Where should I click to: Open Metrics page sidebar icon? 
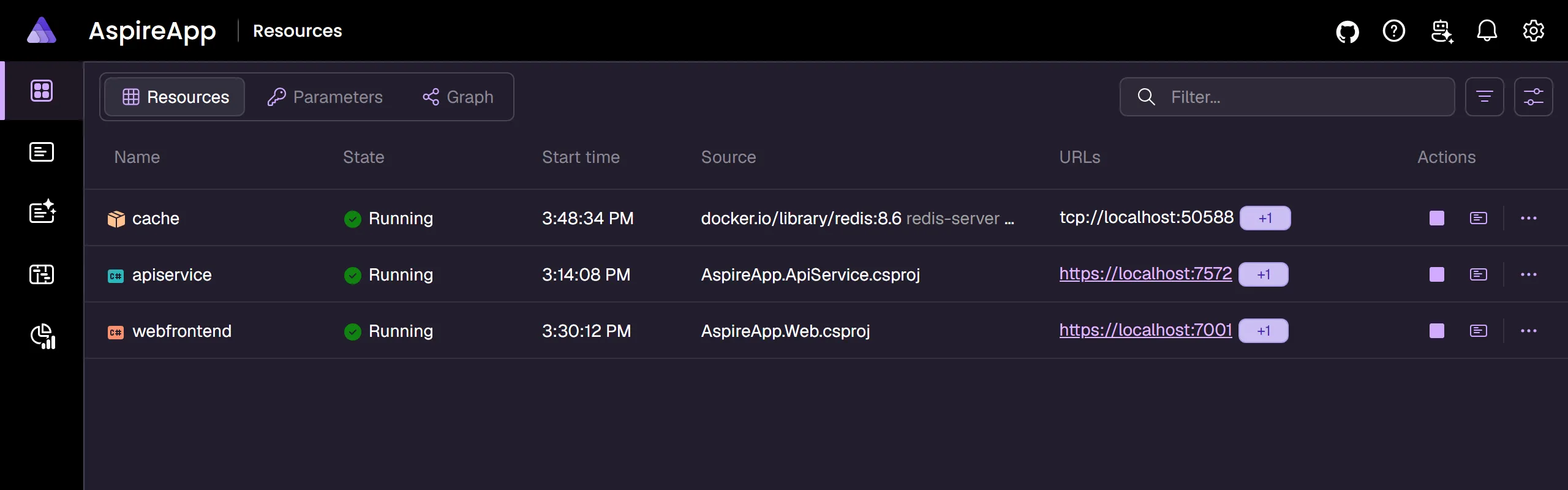coord(43,336)
